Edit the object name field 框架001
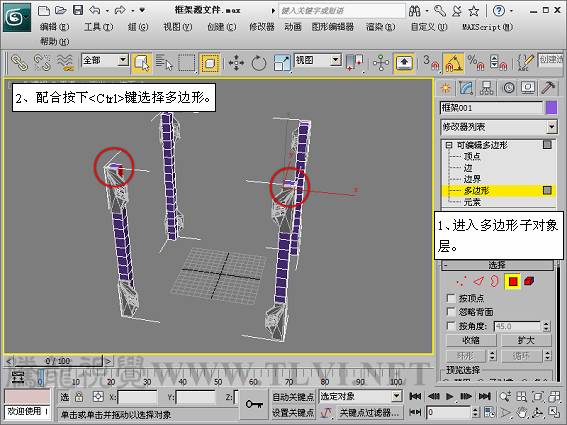Viewport: 567px width, 425px height. point(491,108)
